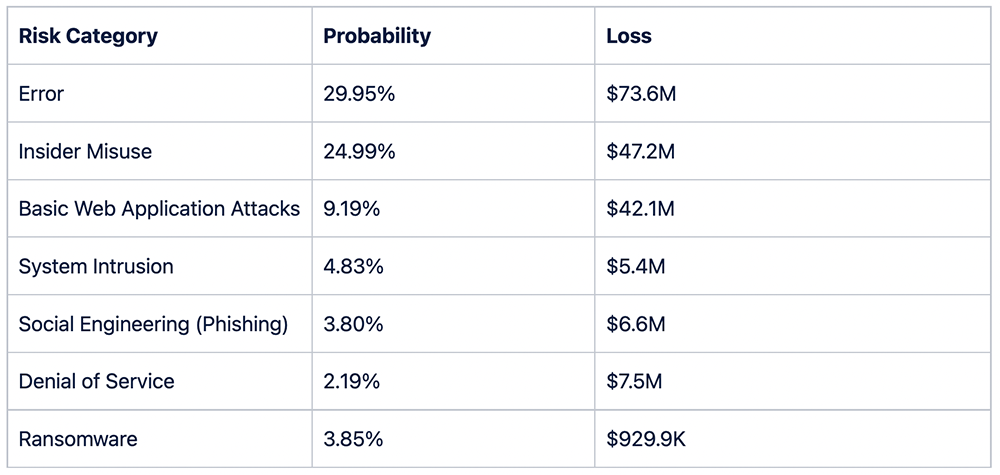Click the Loss column header
Image resolution: width=1000 pixels, height=475 pixels.
tap(629, 36)
